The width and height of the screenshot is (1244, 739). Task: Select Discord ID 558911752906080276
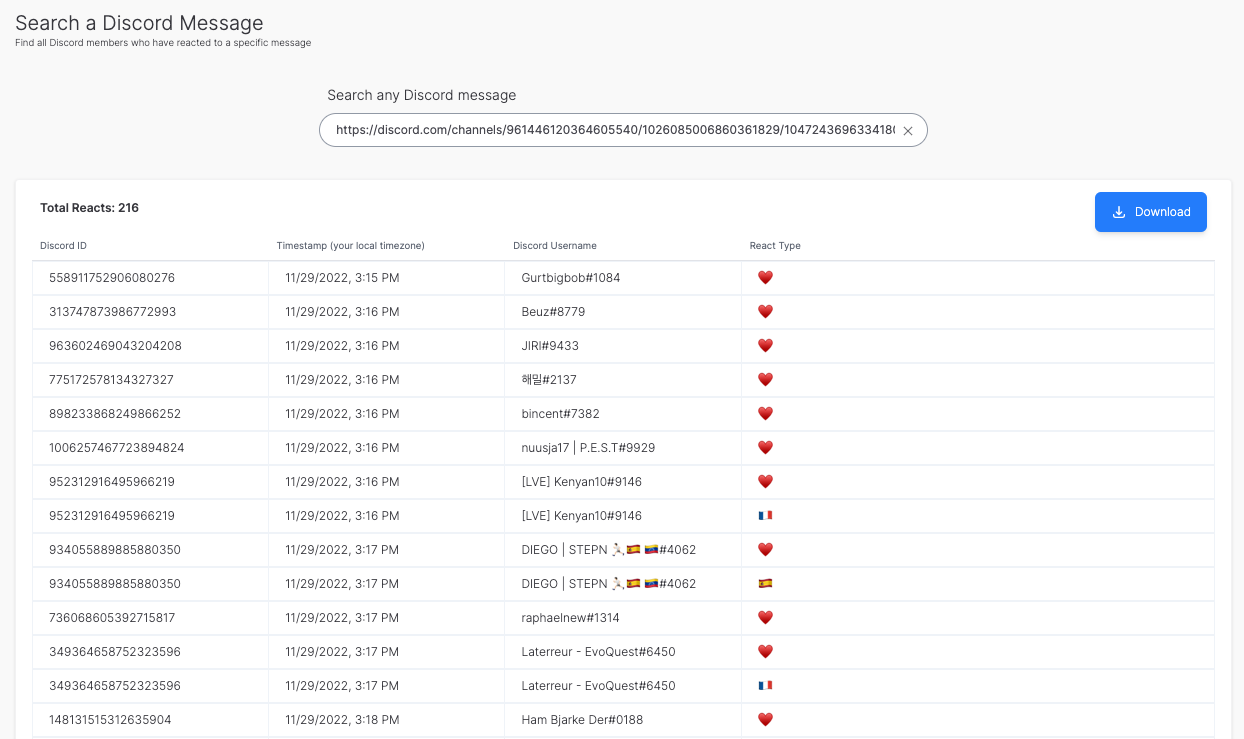coord(112,278)
